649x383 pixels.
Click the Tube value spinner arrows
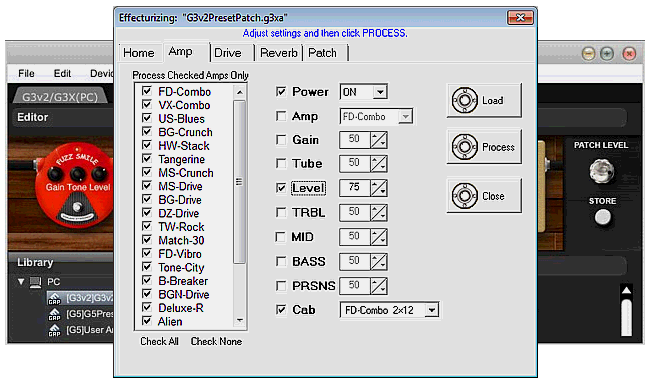378,164
